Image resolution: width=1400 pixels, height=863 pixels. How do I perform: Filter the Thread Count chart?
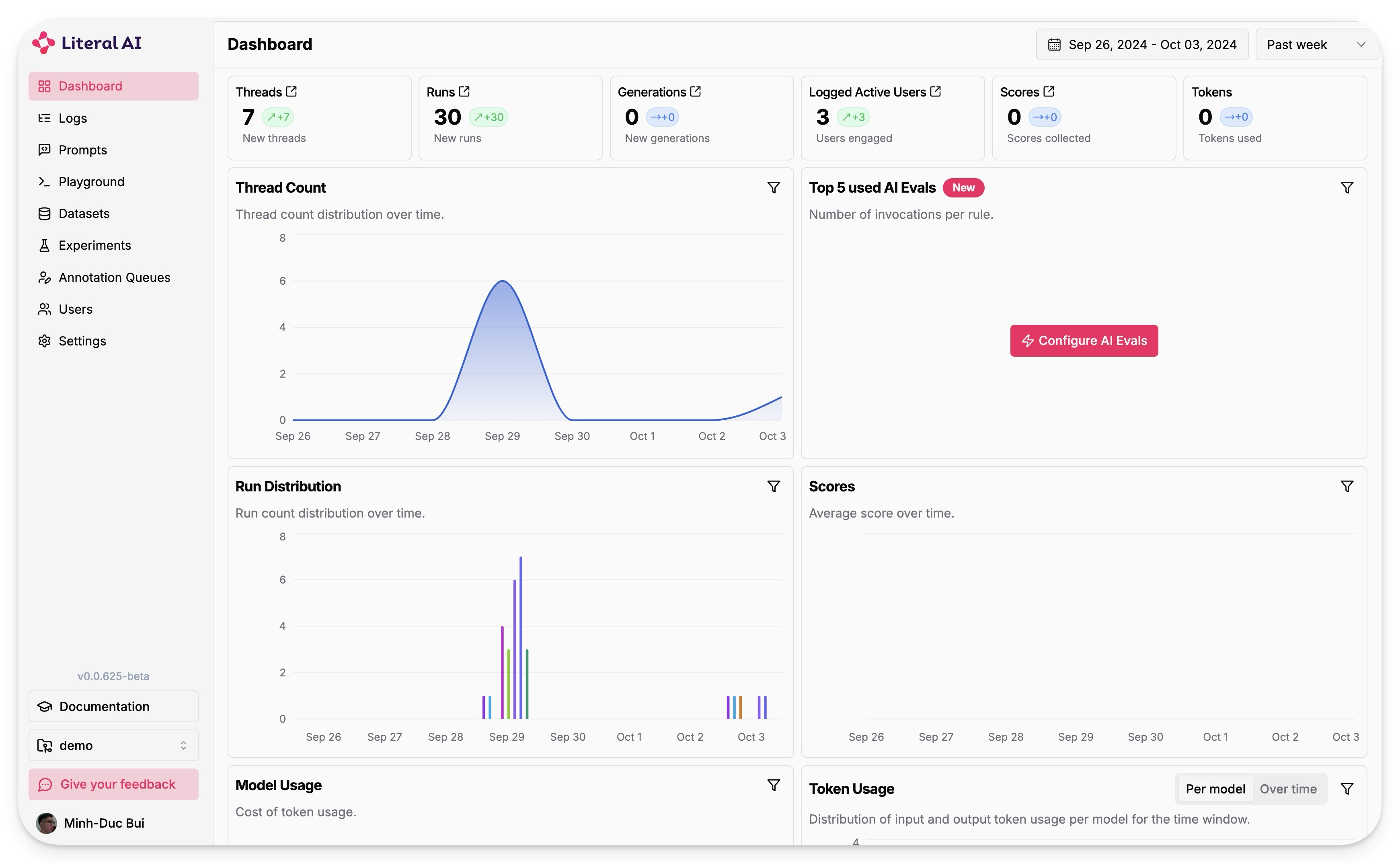click(774, 188)
